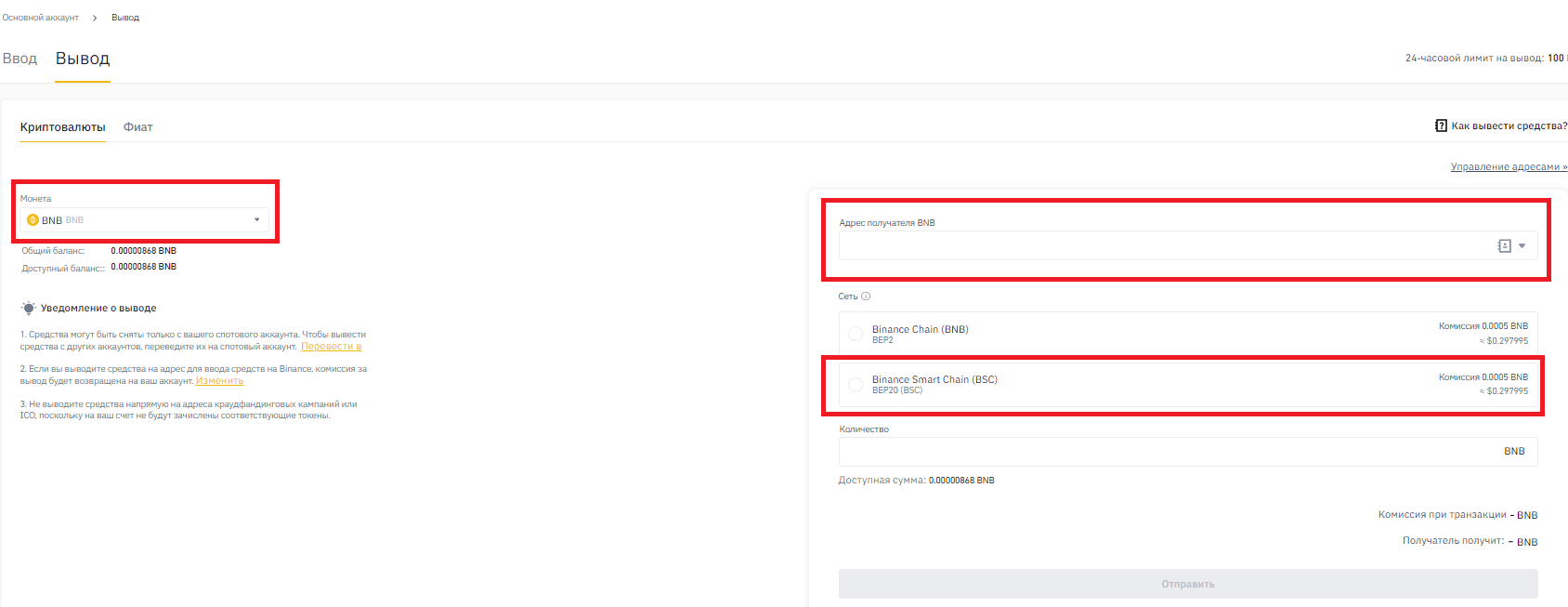
Task: Open the address book icon in recipient field
Action: point(1504,245)
